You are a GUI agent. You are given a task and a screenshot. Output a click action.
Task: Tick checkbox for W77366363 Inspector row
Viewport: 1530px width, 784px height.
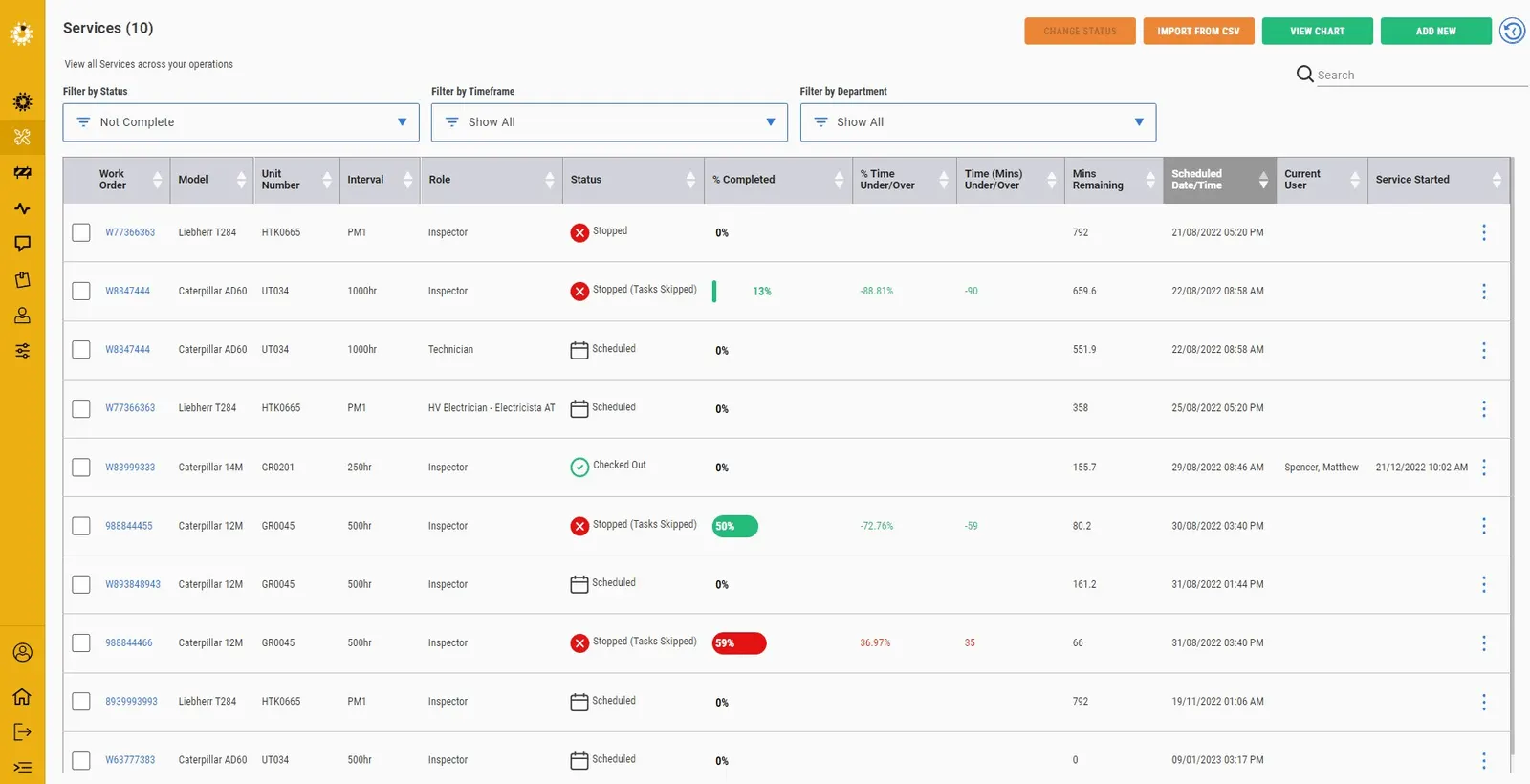tap(81, 232)
